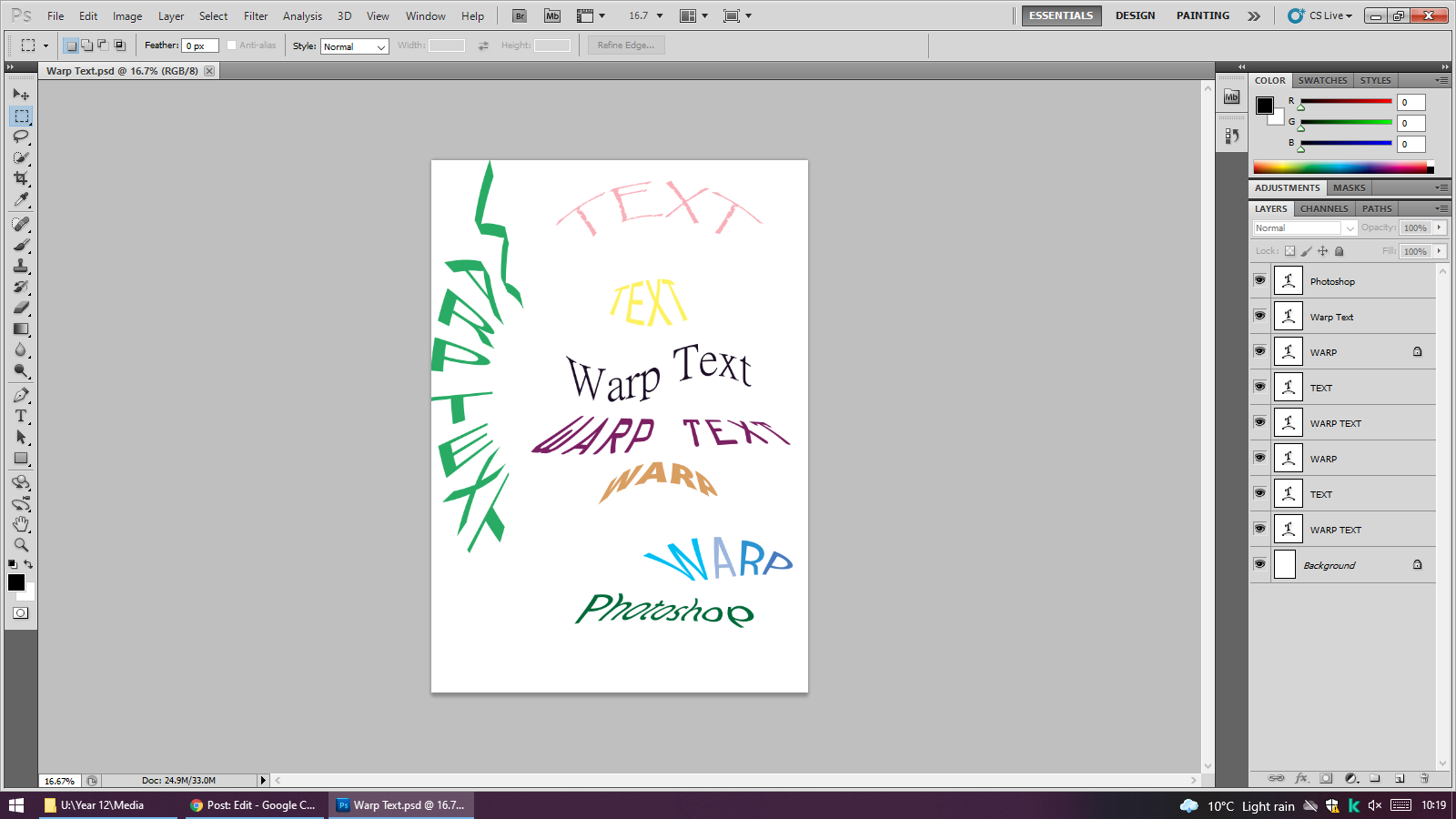Open the Fill slider arrow

point(1440,251)
